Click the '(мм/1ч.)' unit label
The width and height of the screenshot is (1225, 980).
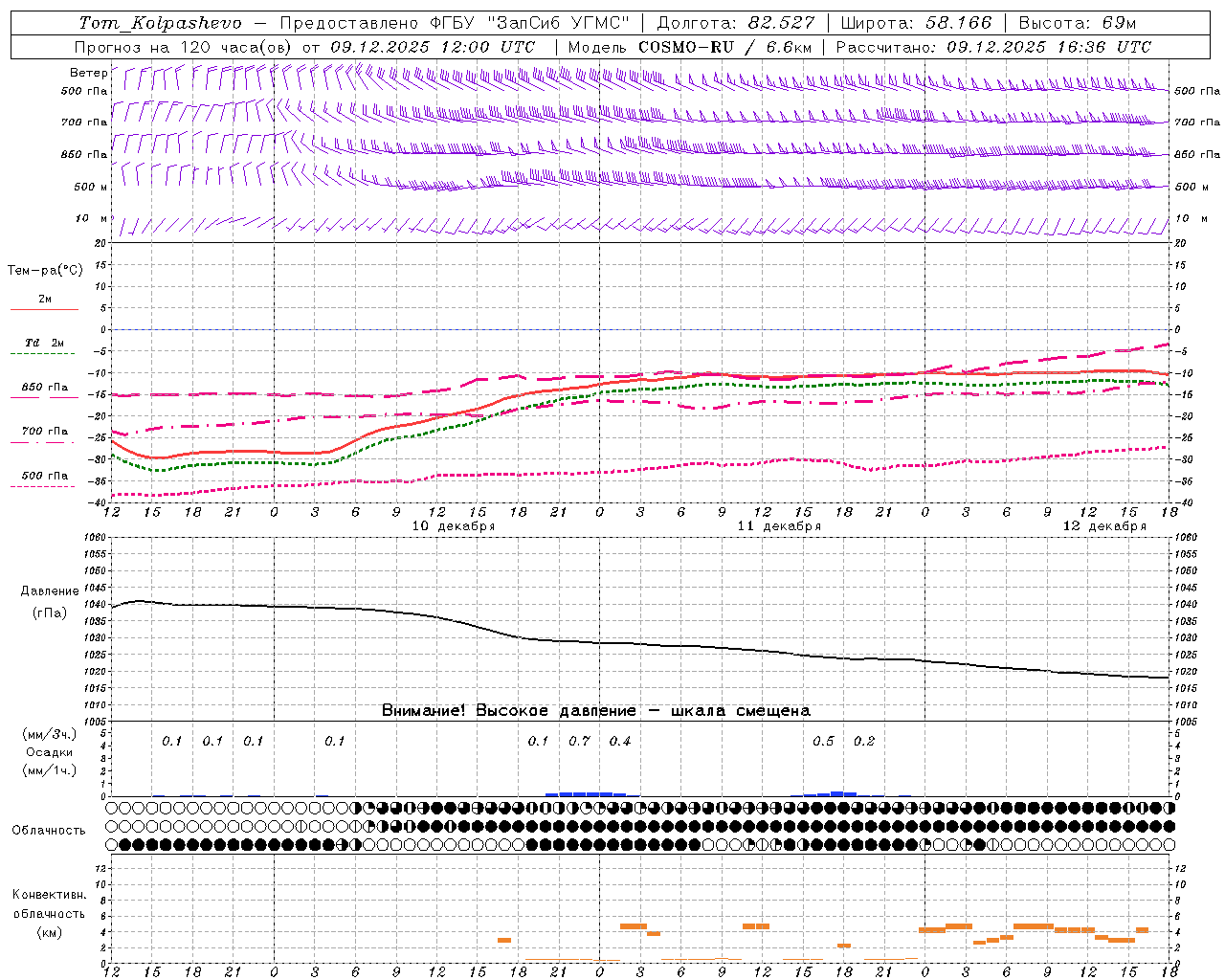[50, 770]
